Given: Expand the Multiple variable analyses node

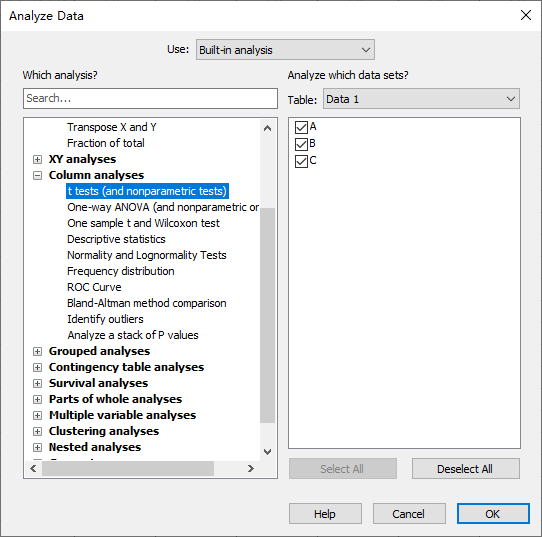Looking at the screenshot, I should 37,415.
